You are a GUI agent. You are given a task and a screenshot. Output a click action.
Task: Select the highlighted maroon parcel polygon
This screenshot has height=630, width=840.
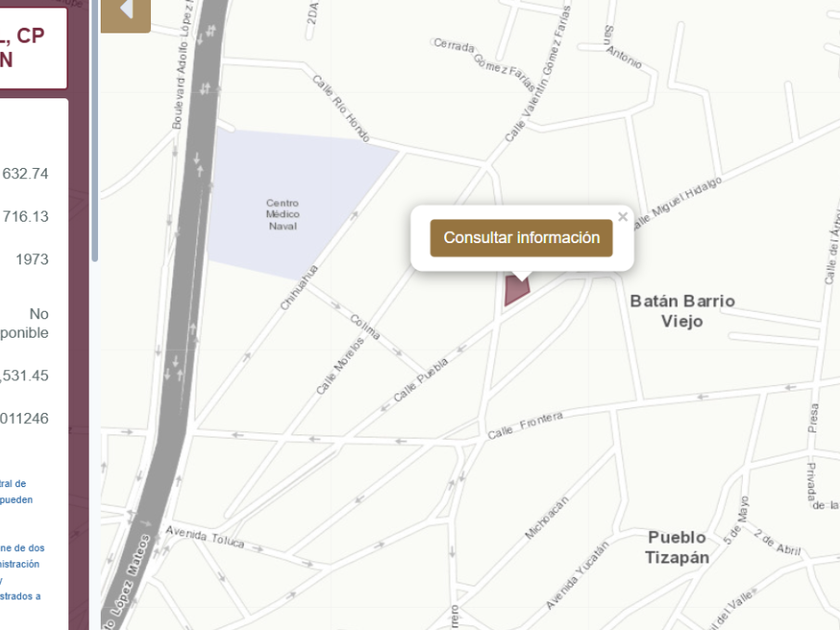[x=516, y=291]
